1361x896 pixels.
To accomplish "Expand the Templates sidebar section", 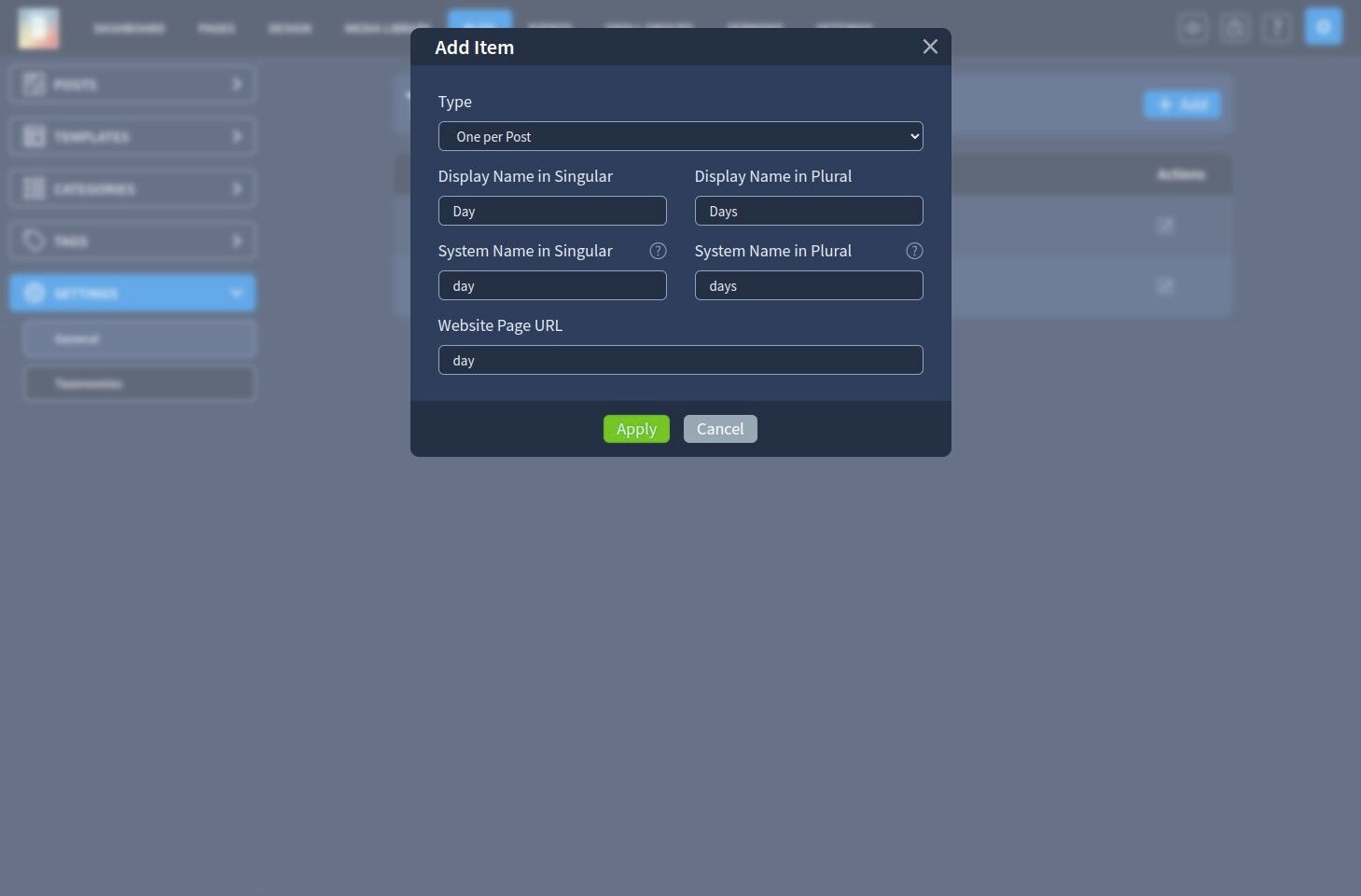I will 132,137.
